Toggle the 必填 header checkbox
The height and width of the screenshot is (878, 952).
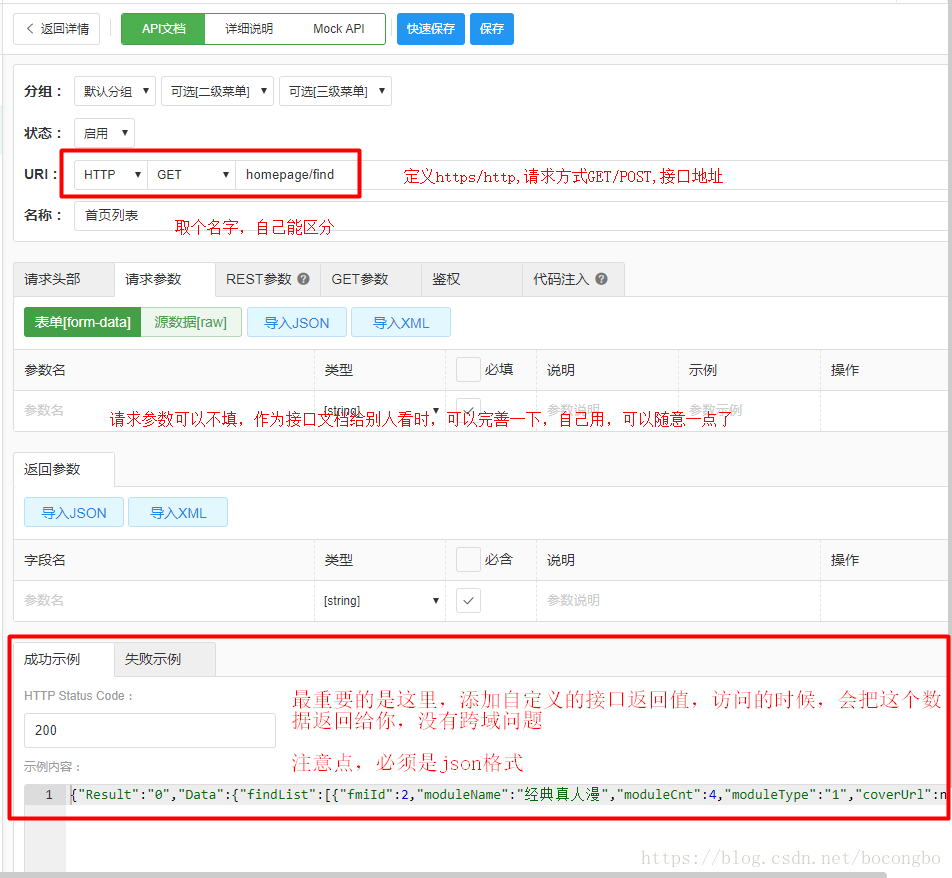click(468, 370)
